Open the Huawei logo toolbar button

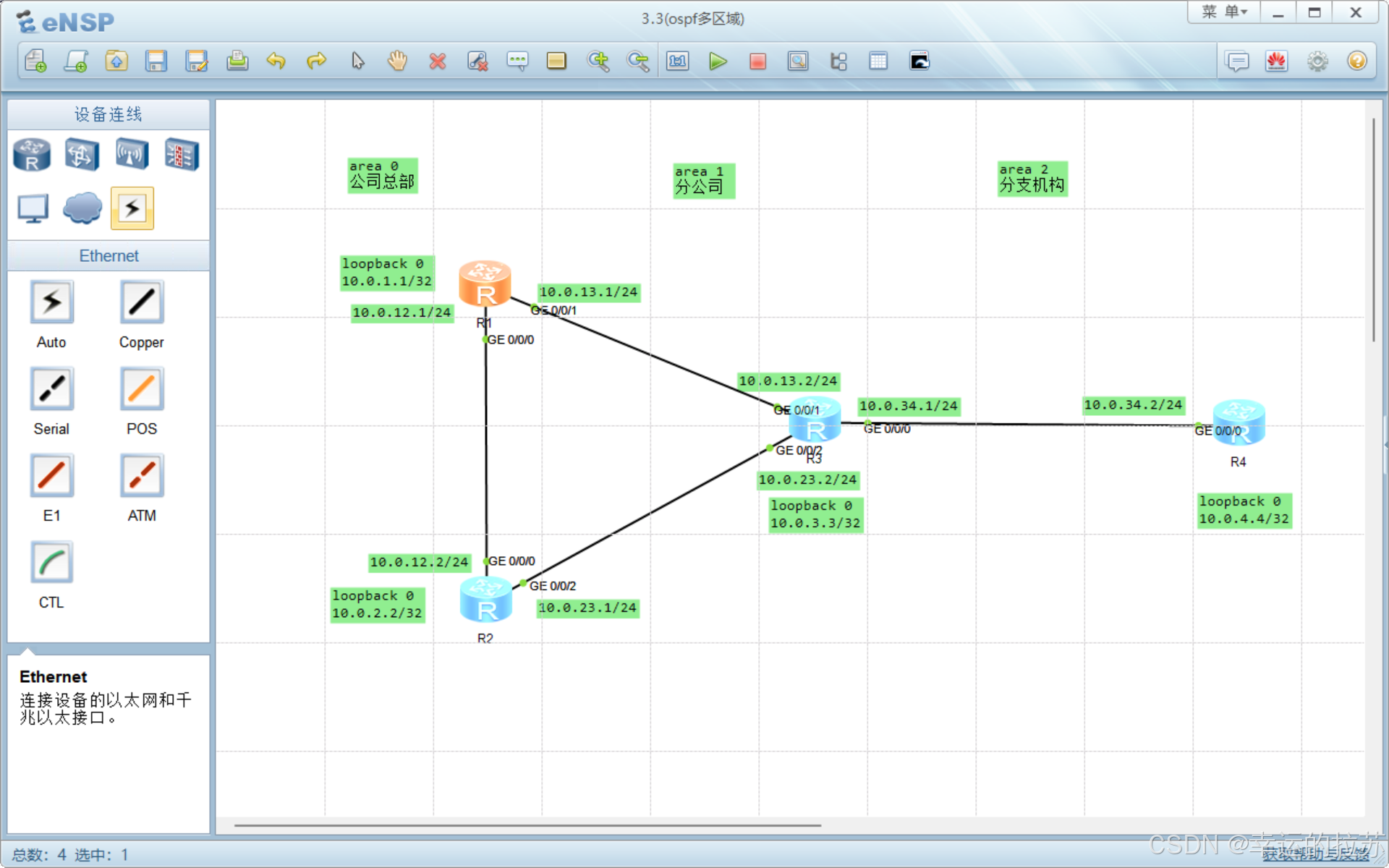(x=1276, y=61)
